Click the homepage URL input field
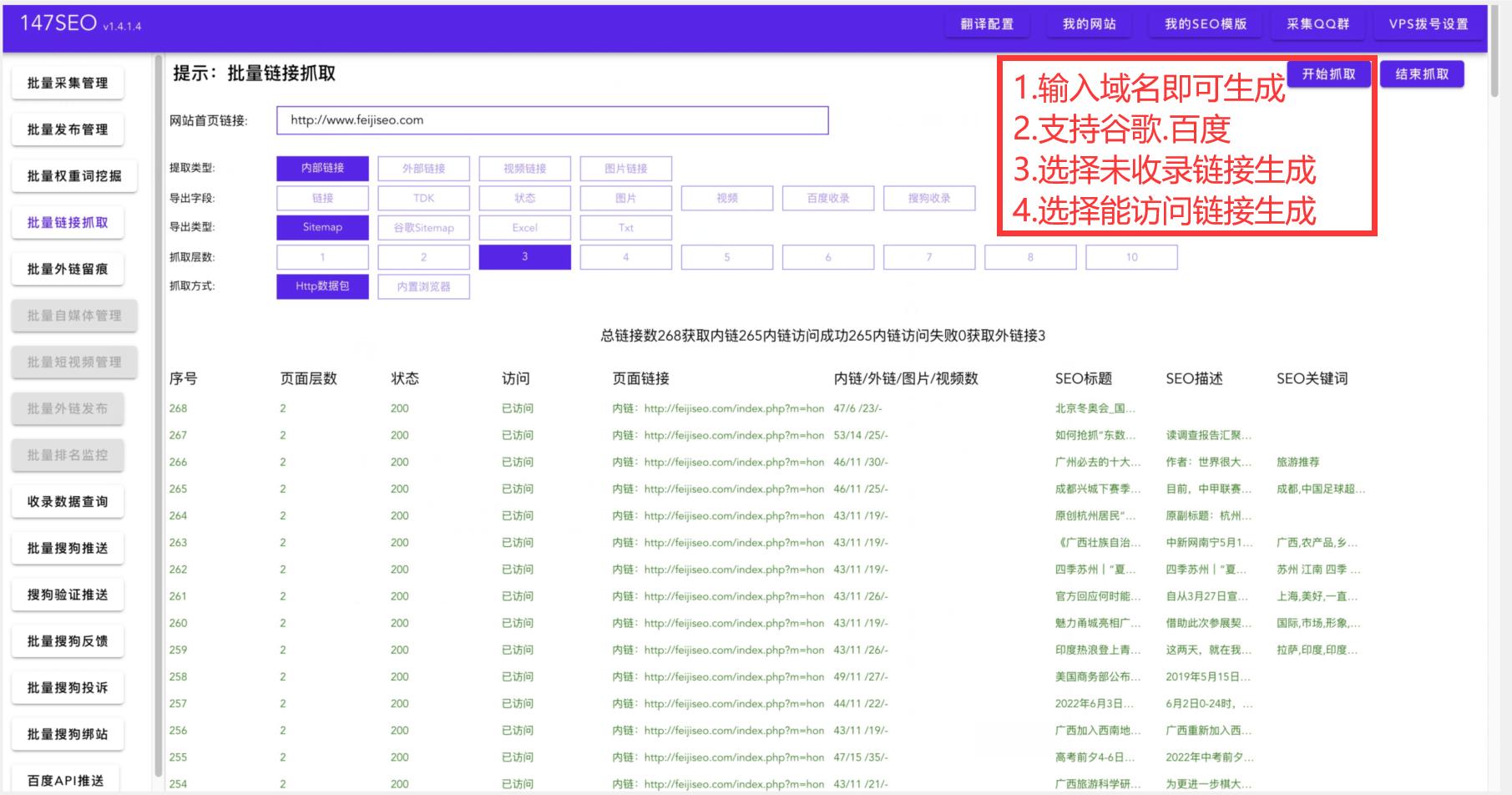1512x795 pixels. tap(551, 119)
